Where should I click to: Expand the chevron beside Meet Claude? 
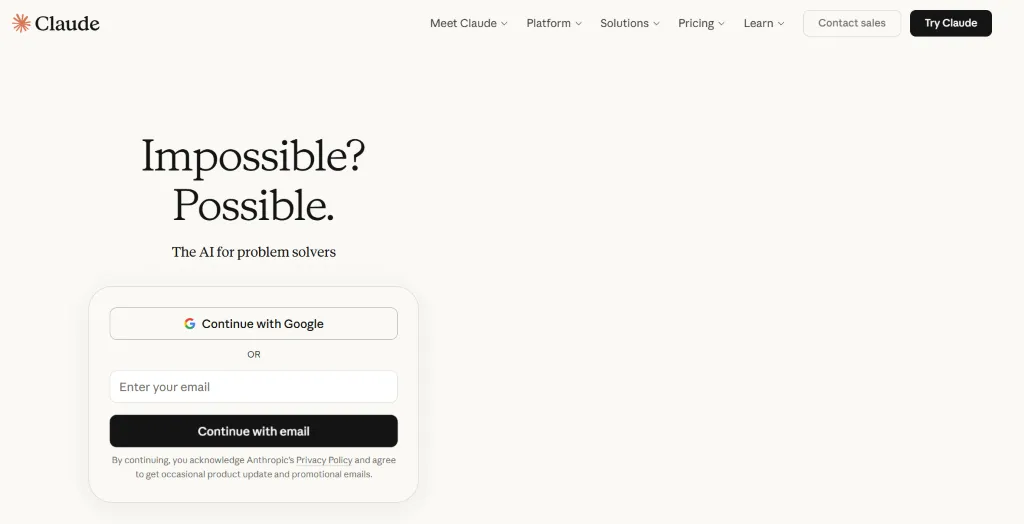(x=505, y=24)
